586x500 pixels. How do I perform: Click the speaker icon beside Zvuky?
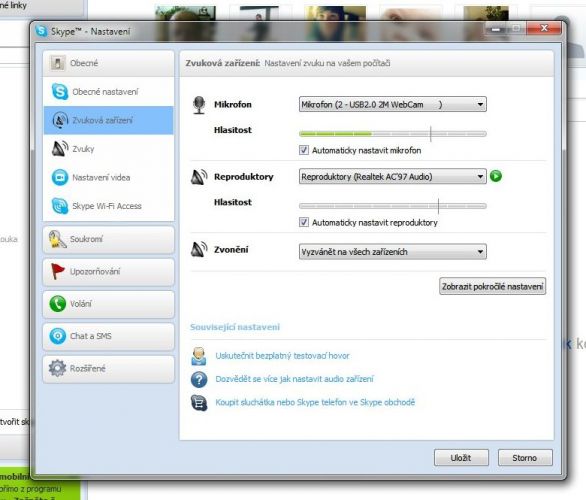tap(60, 149)
